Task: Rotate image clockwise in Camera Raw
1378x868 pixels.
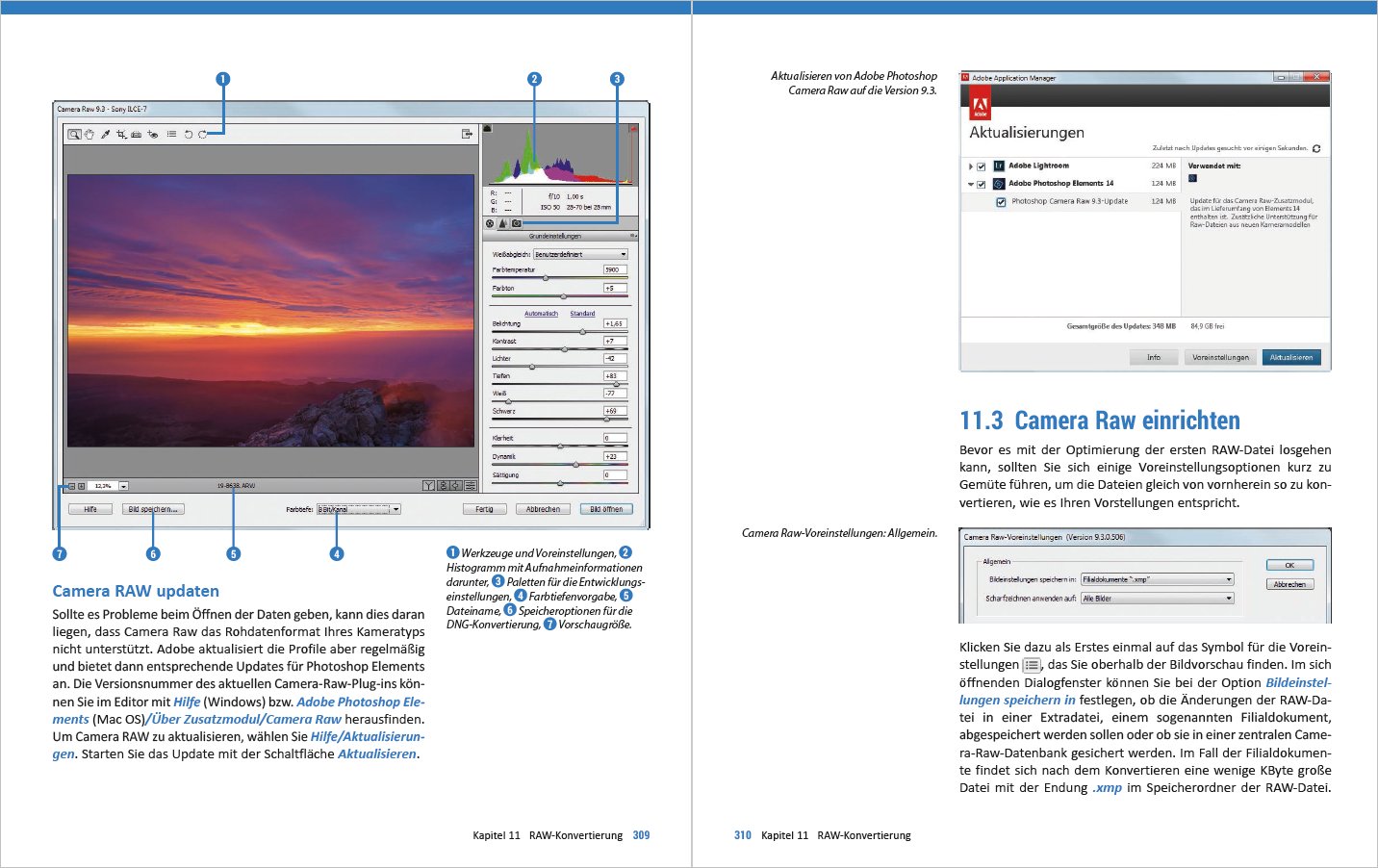Action: click(x=202, y=135)
